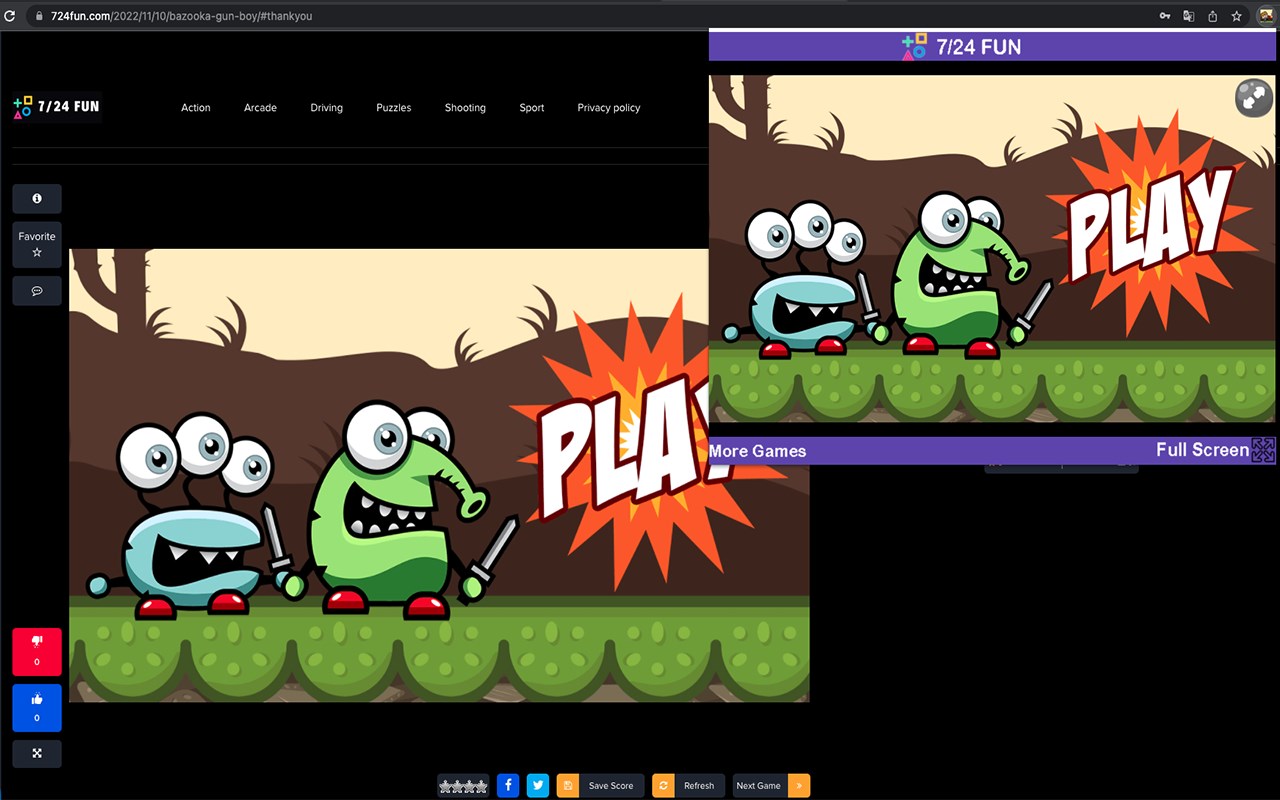Viewport: 1280px width, 800px height.
Task: Select the Sport menu item
Action: tap(532, 108)
